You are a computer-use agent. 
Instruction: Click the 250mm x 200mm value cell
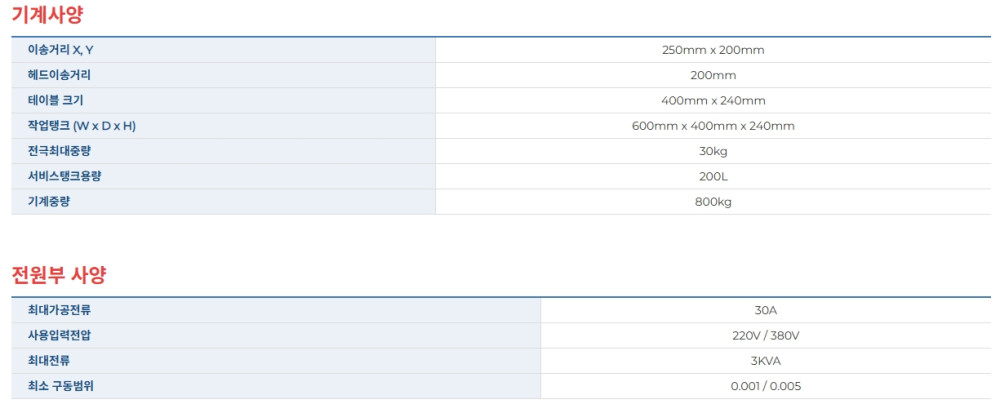pyautogui.click(x=713, y=50)
